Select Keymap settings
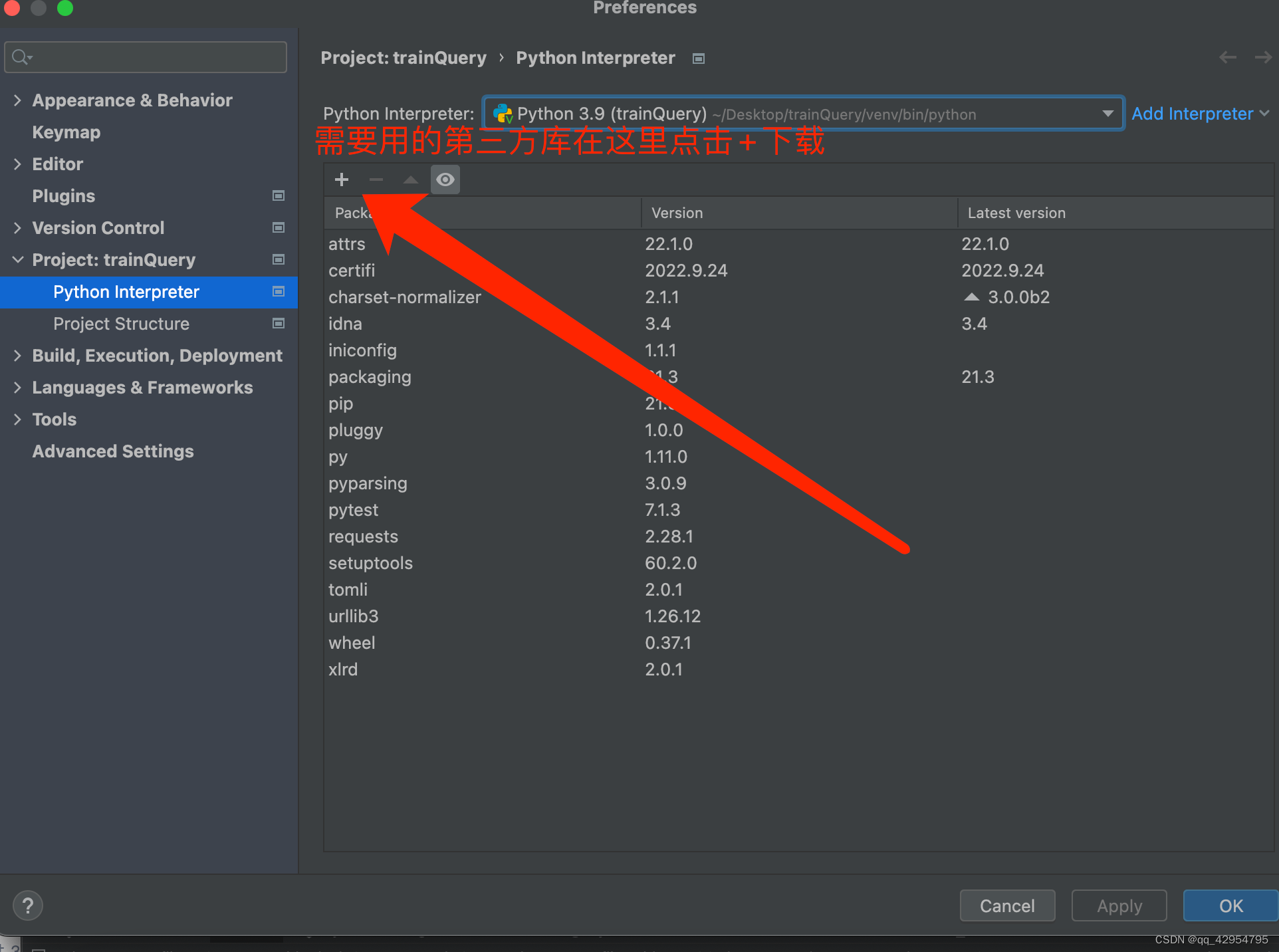 pyautogui.click(x=66, y=132)
